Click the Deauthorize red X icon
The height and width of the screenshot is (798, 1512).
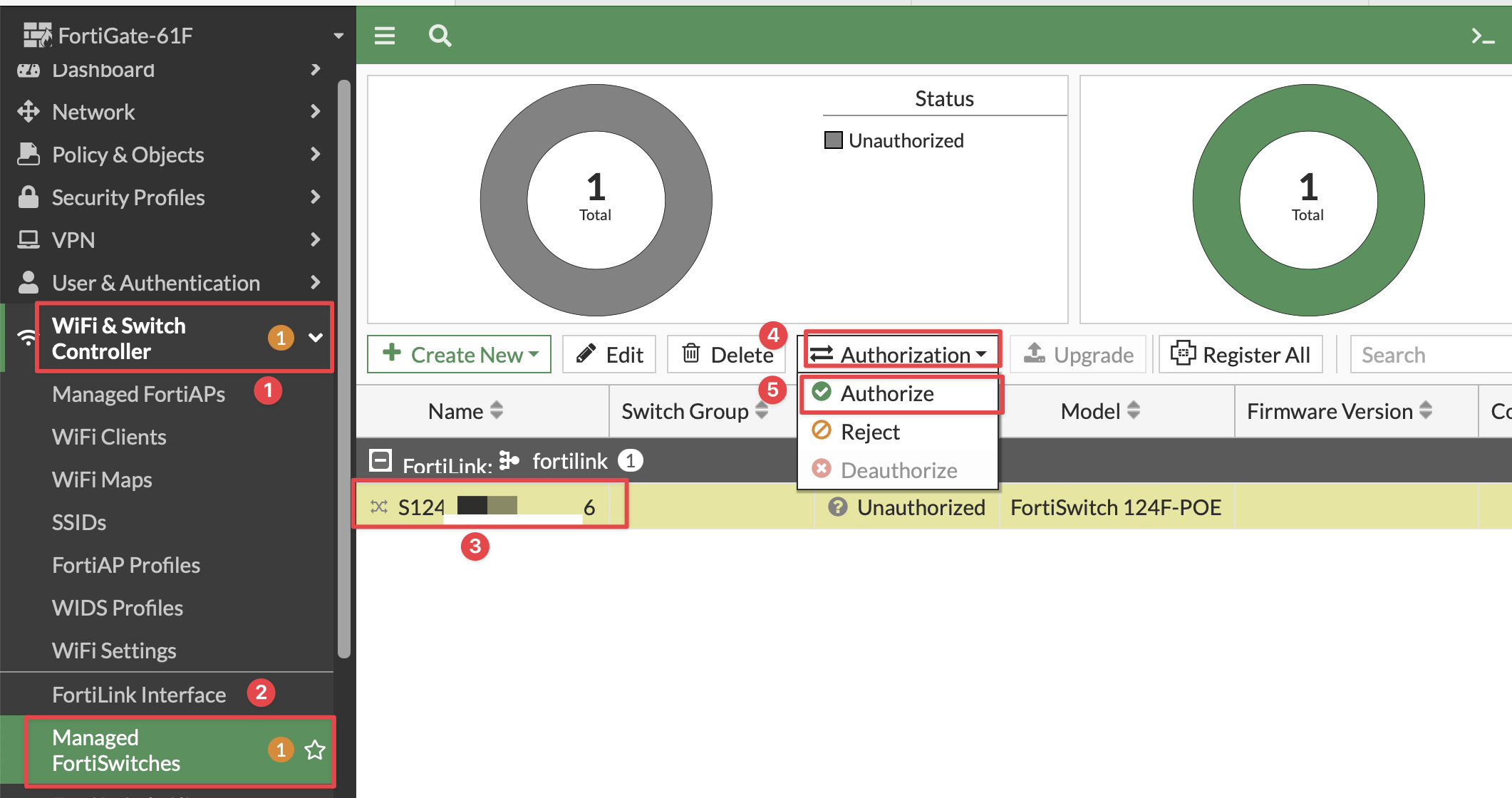tap(822, 469)
